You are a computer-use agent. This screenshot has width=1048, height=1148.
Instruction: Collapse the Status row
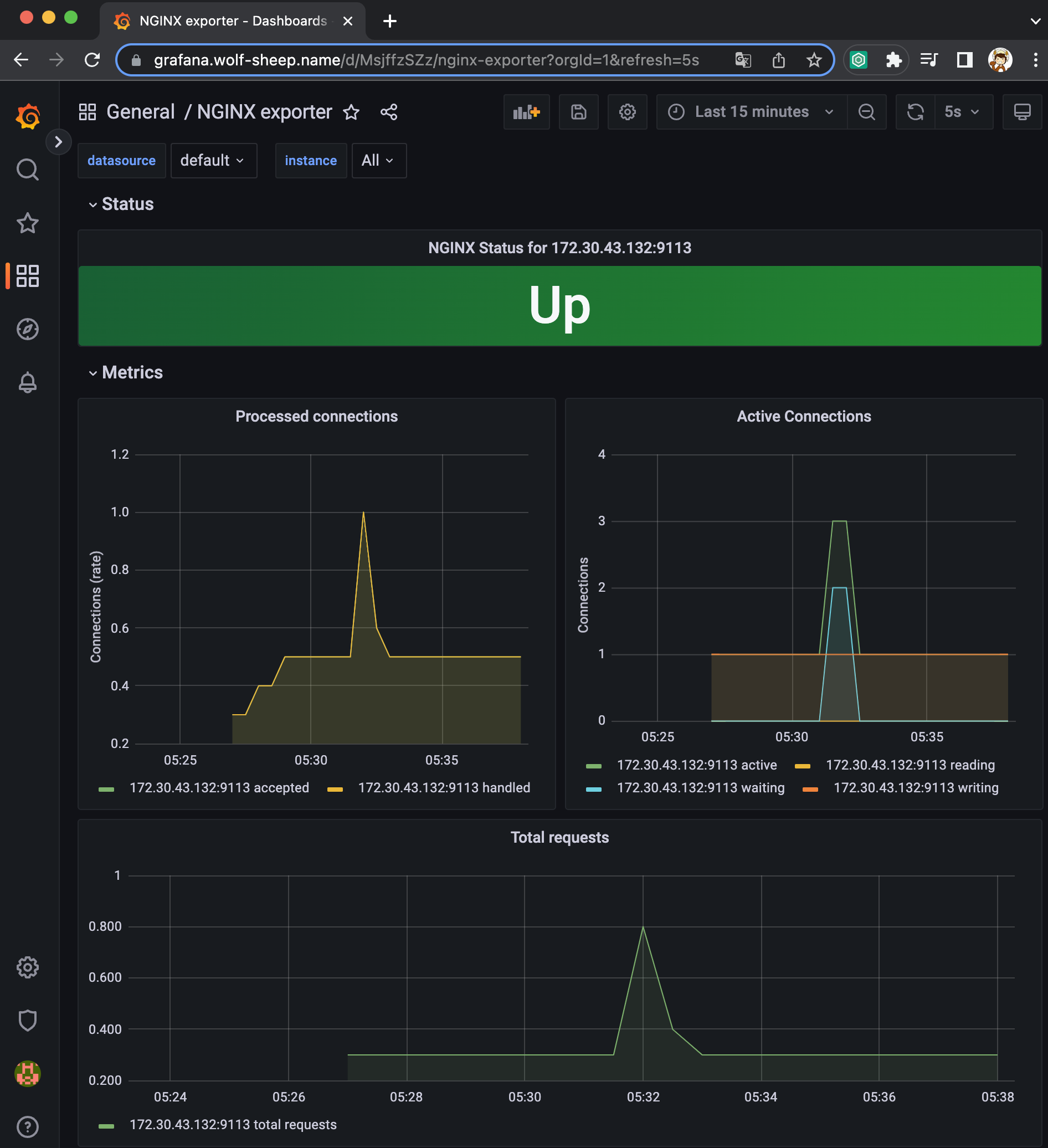tap(121, 204)
